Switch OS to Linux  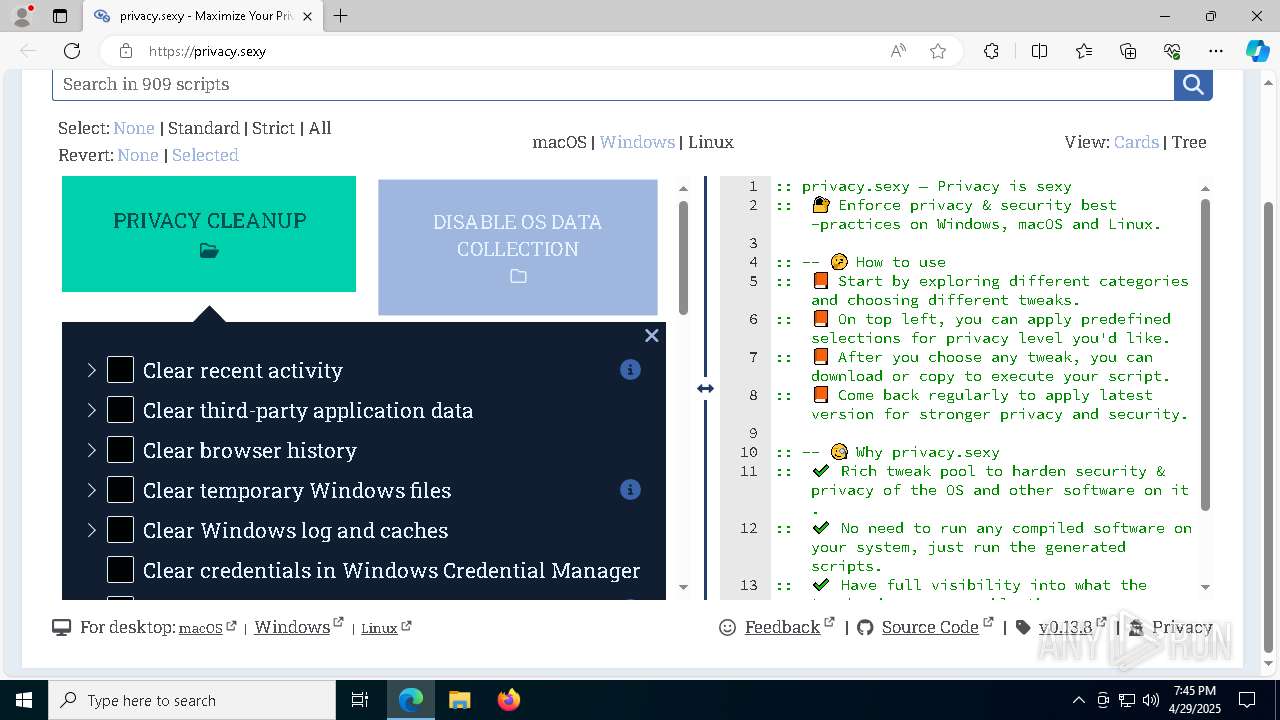coord(711,142)
